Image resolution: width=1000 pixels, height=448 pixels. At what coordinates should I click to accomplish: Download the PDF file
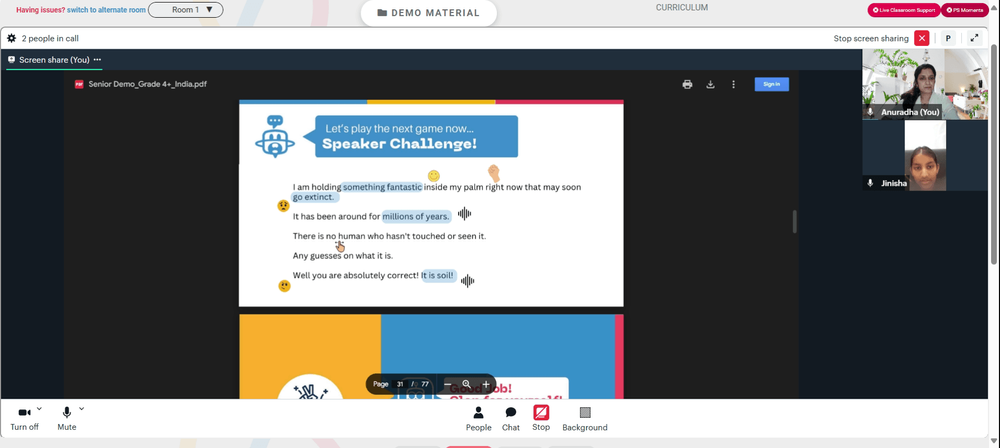coord(710,84)
